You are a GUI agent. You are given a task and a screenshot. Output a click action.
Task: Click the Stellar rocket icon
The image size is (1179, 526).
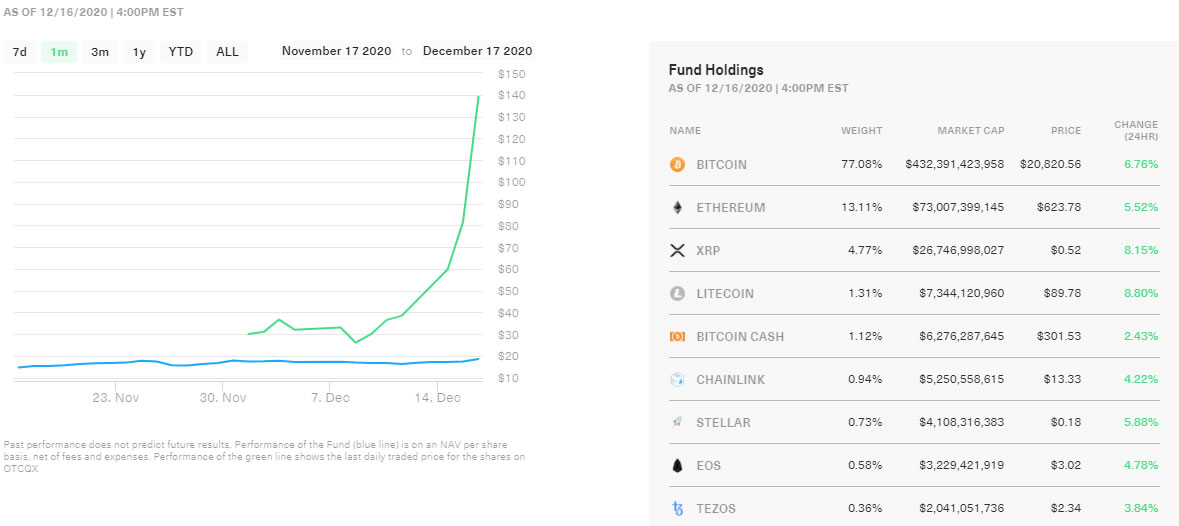[677, 422]
